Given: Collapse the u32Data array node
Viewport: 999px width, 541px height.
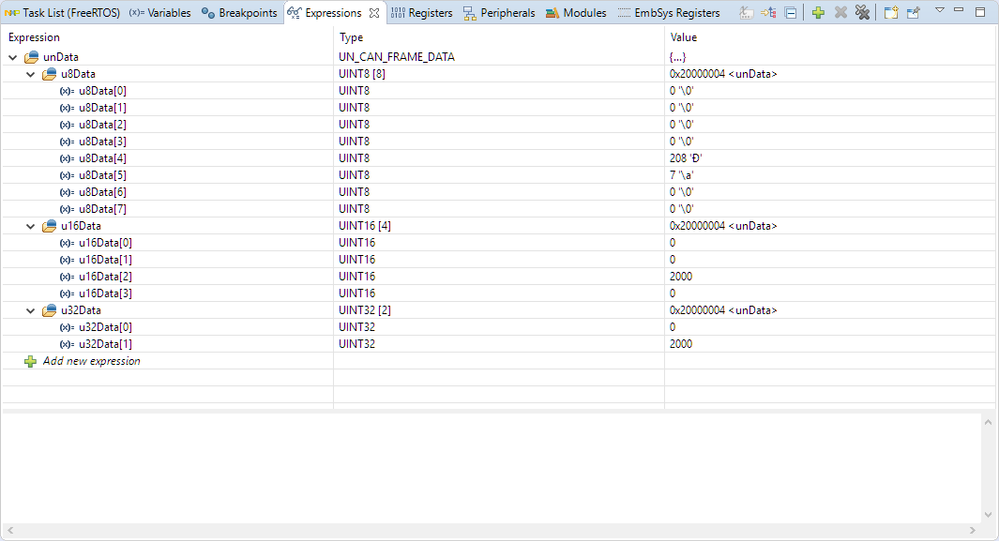Looking at the screenshot, I should pyautogui.click(x=30, y=311).
